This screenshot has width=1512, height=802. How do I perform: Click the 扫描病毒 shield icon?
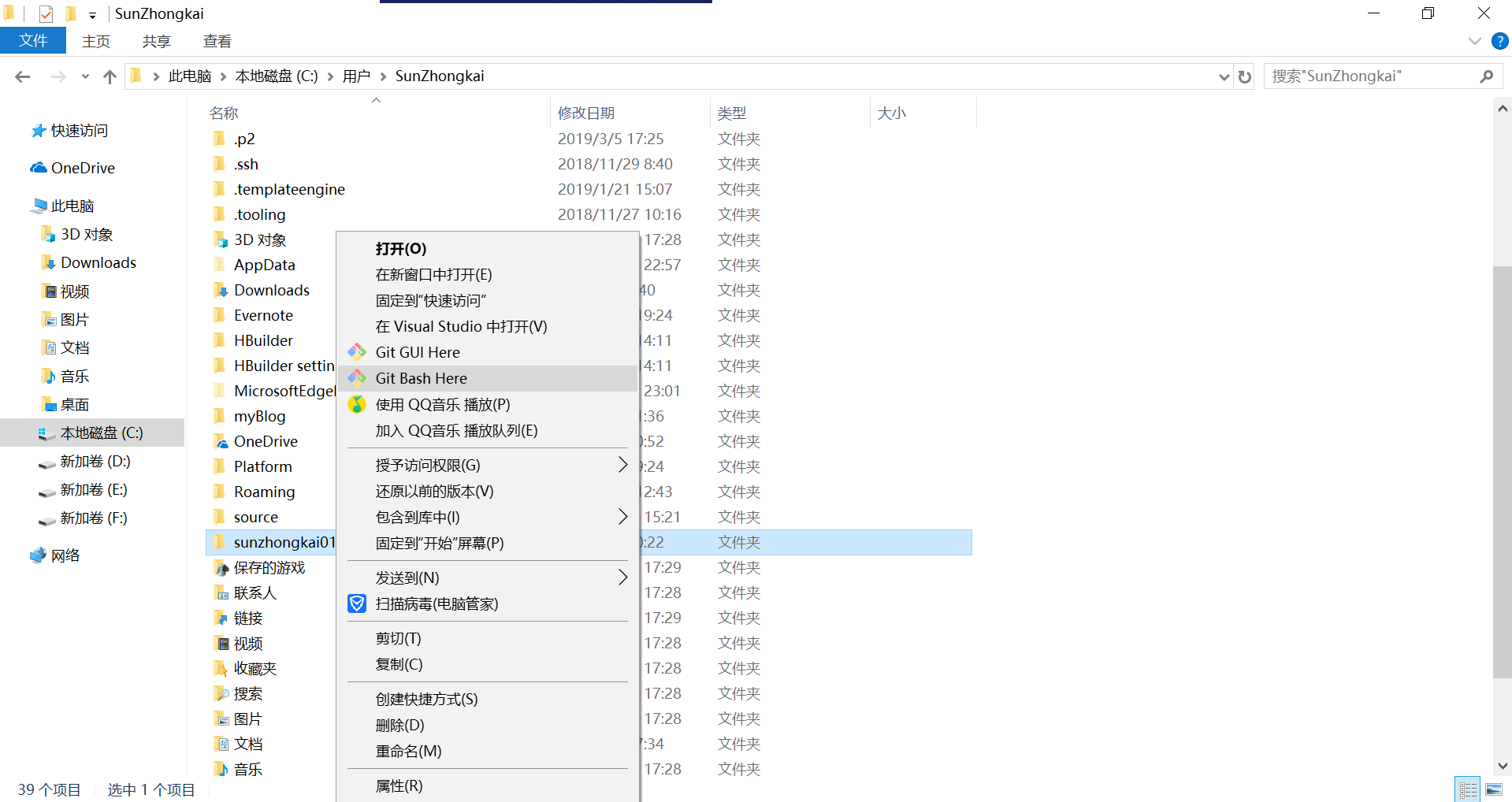pyautogui.click(x=357, y=604)
